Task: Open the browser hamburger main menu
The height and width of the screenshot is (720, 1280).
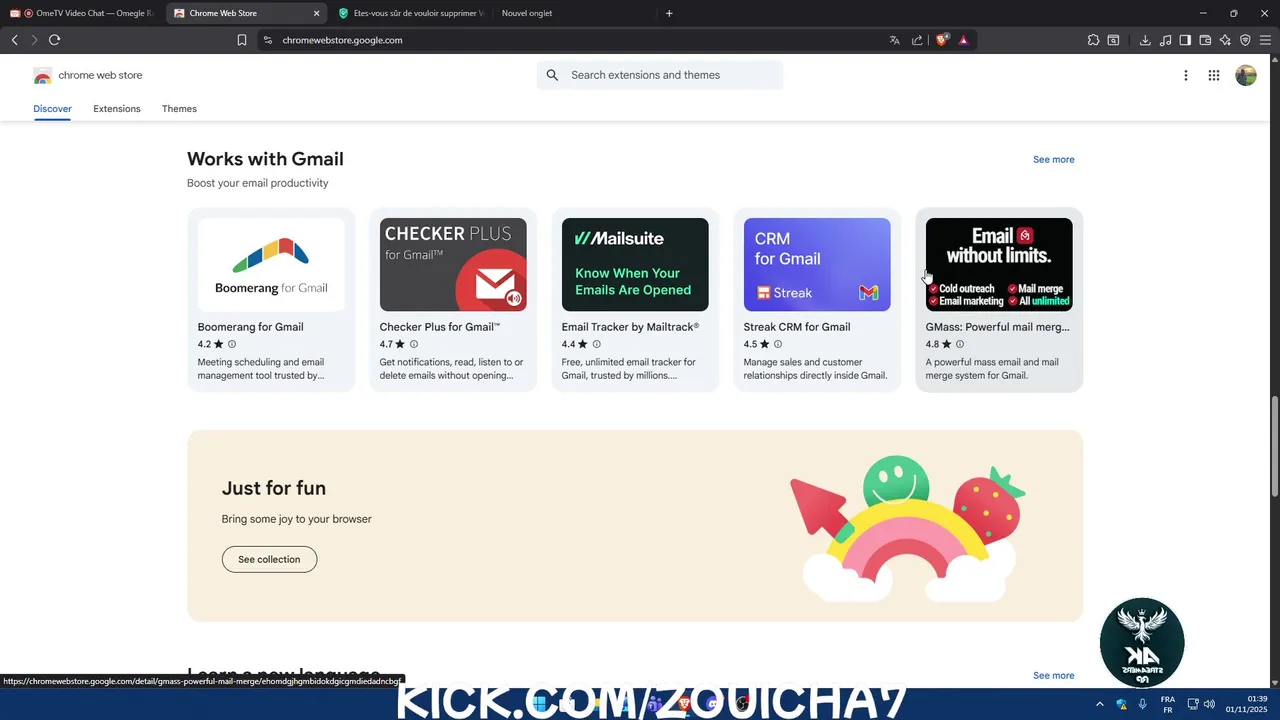Action: tap(1265, 40)
